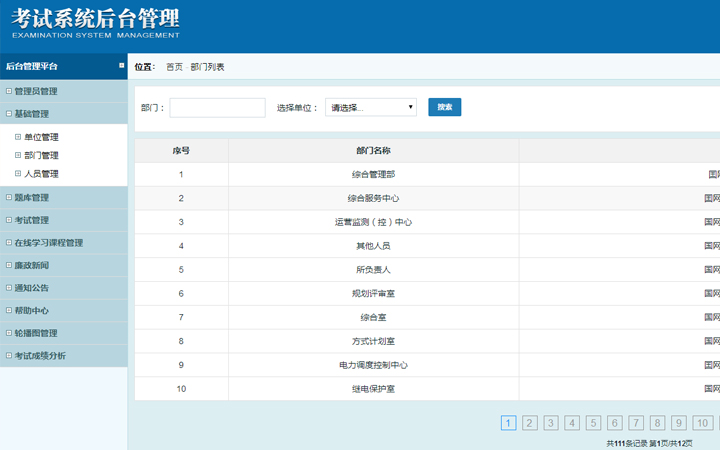This screenshot has width=720, height=450.
Task: Expand the 管理员管理 plus icon
Action: (x=8, y=91)
